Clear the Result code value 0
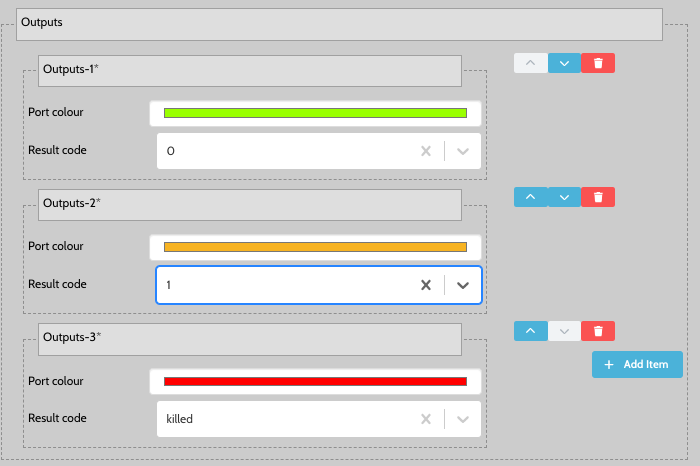 point(425,151)
